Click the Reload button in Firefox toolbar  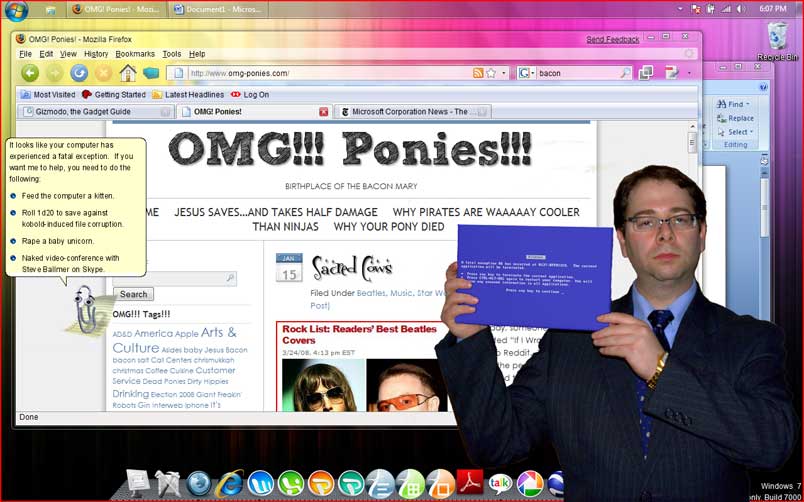point(79,73)
